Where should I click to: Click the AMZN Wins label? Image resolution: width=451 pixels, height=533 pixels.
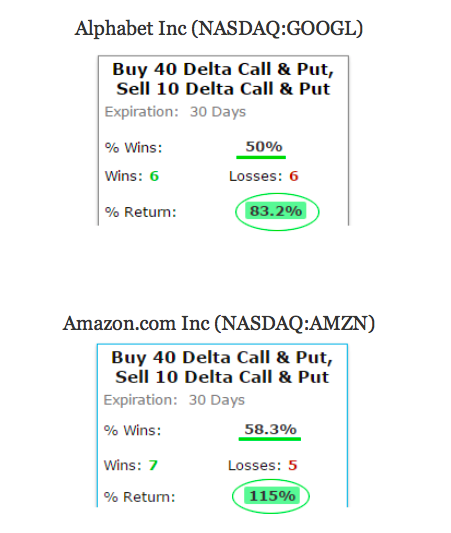coord(122,465)
